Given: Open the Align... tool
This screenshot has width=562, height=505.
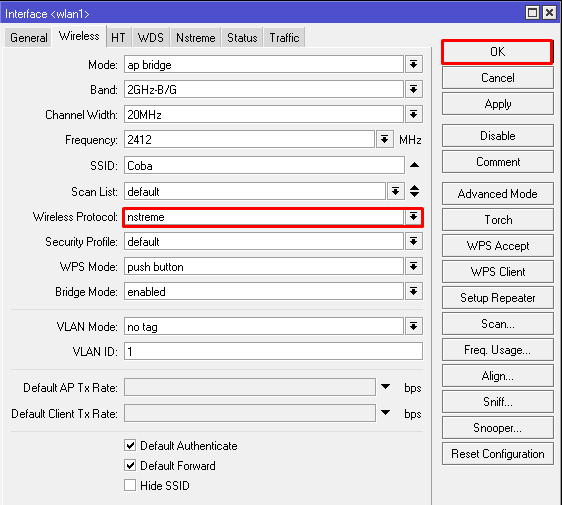Looking at the screenshot, I should [497, 376].
